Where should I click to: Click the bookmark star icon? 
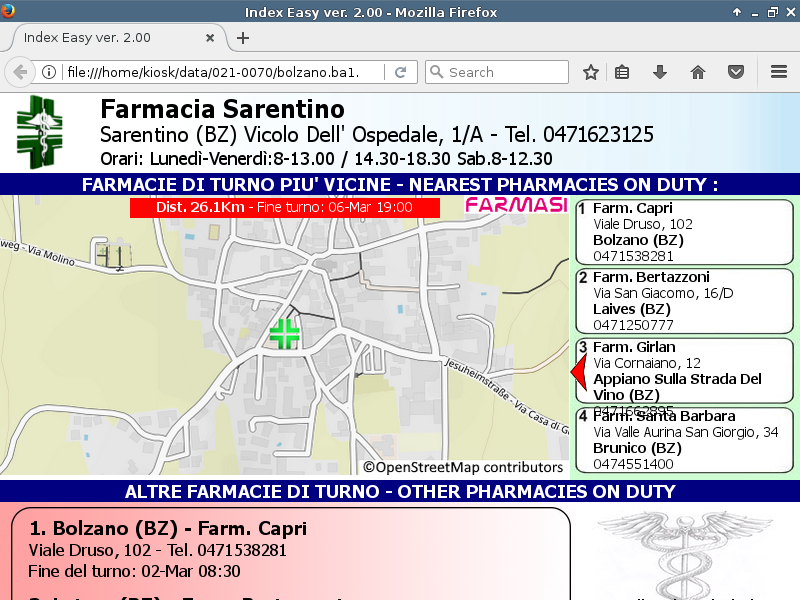click(x=591, y=72)
